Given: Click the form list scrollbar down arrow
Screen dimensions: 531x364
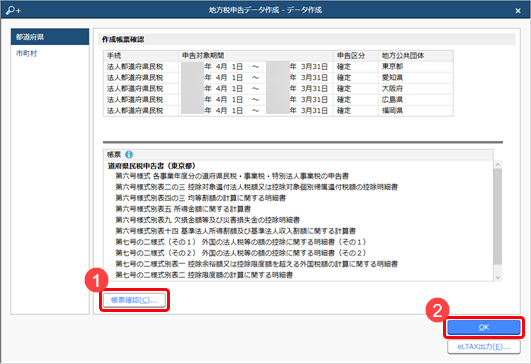Looking at the screenshot, I should click(x=497, y=277).
